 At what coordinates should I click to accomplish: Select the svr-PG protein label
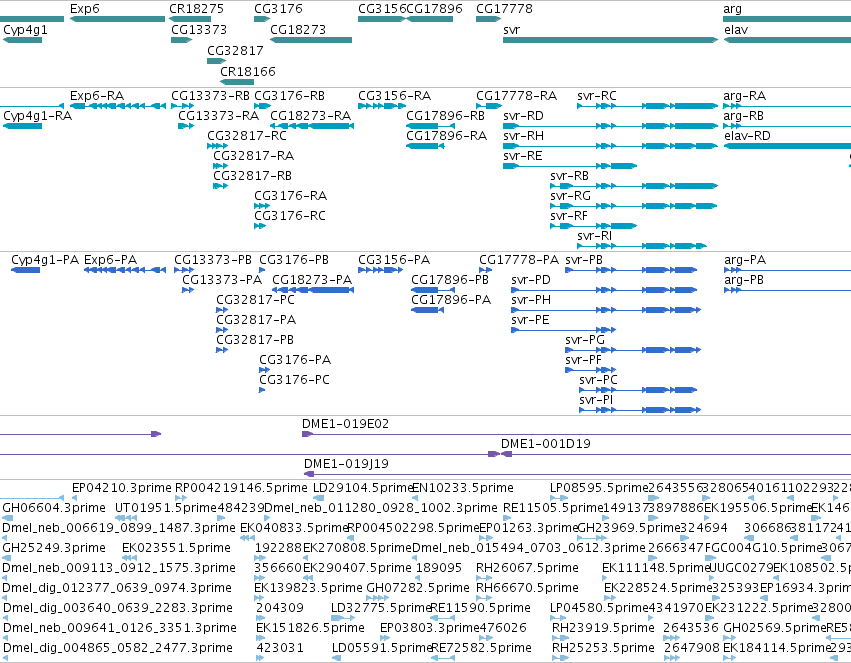click(585, 340)
